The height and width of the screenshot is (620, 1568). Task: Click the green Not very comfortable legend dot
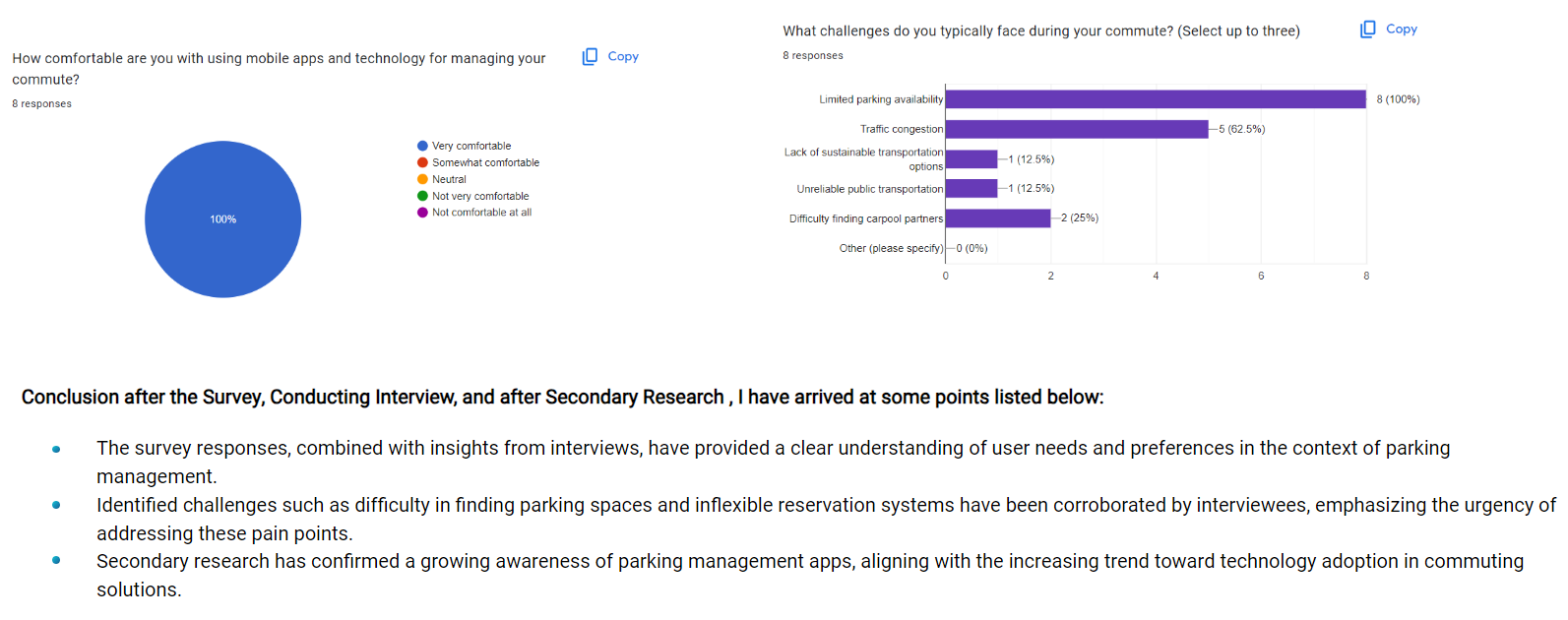[x=422, y=196]
